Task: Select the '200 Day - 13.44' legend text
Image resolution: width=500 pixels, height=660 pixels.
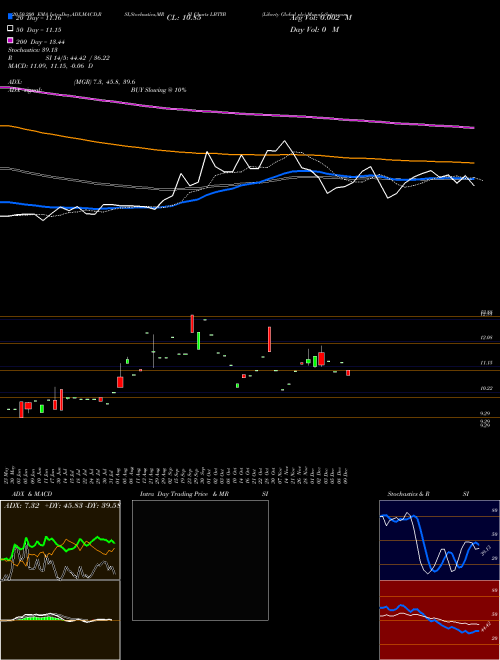Action: pos(40,42)
